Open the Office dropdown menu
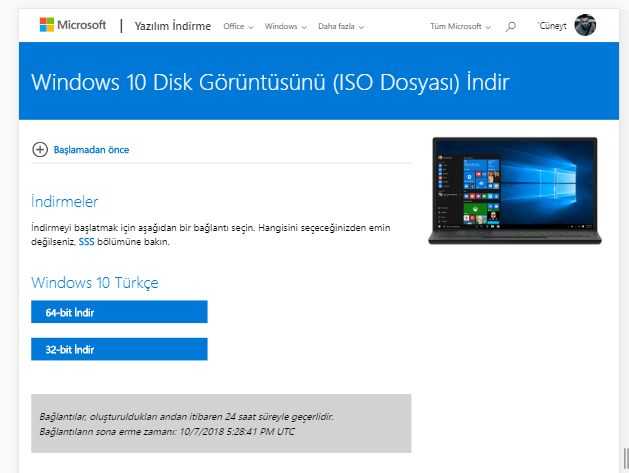The height and width of the screenshot is (473, 629). [238, 27]
